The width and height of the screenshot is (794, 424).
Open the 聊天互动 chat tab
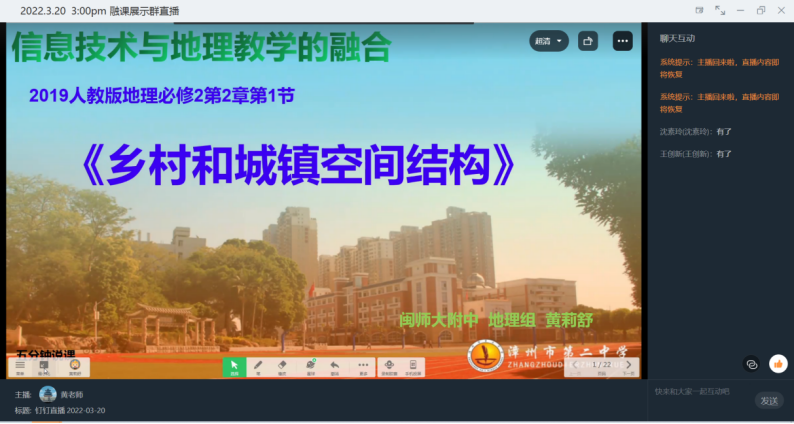[x=677, y=38]
